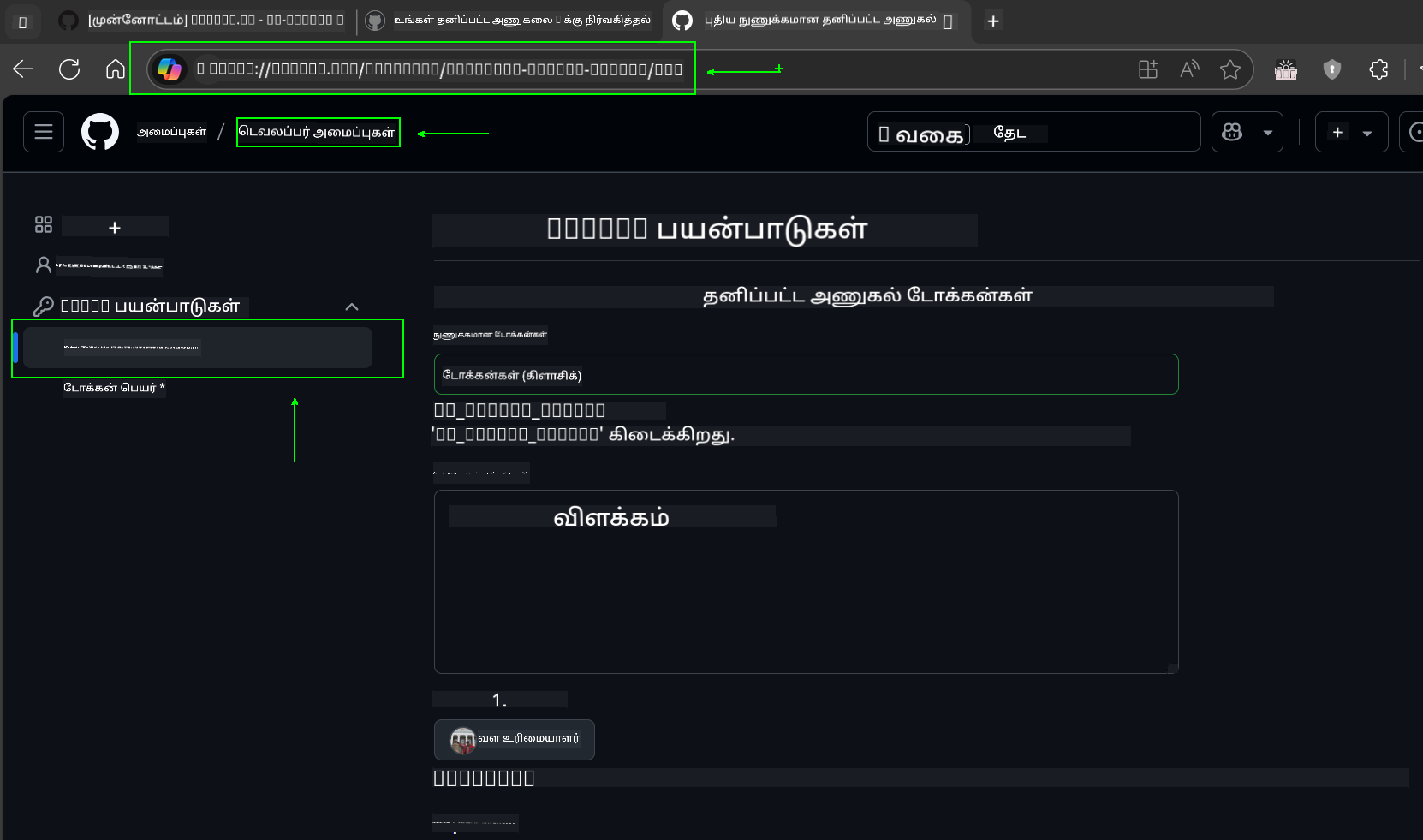Add page to favorites with star icon
The width and height of the screenshot is (1423, 840).
pyautogui.click(x=1230, y=69)
